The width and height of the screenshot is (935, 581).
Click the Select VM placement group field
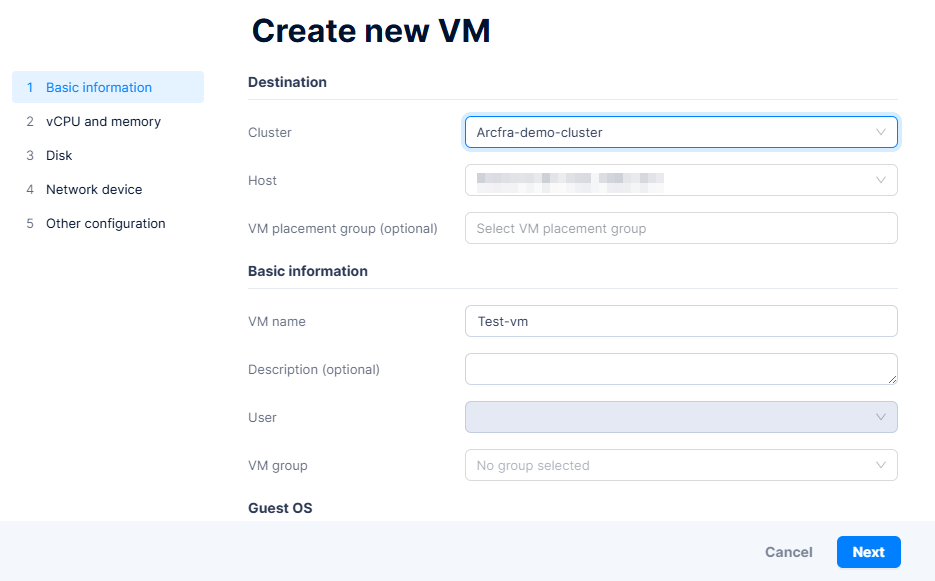(680, 228)
